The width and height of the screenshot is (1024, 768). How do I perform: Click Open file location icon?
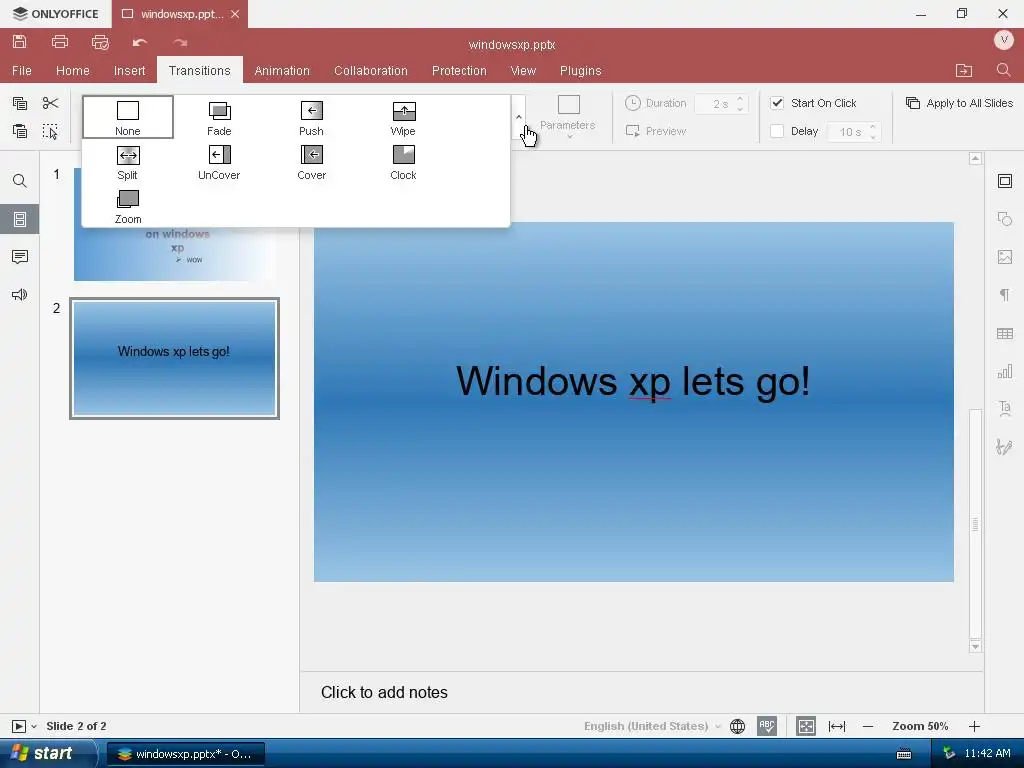[964, 71]
